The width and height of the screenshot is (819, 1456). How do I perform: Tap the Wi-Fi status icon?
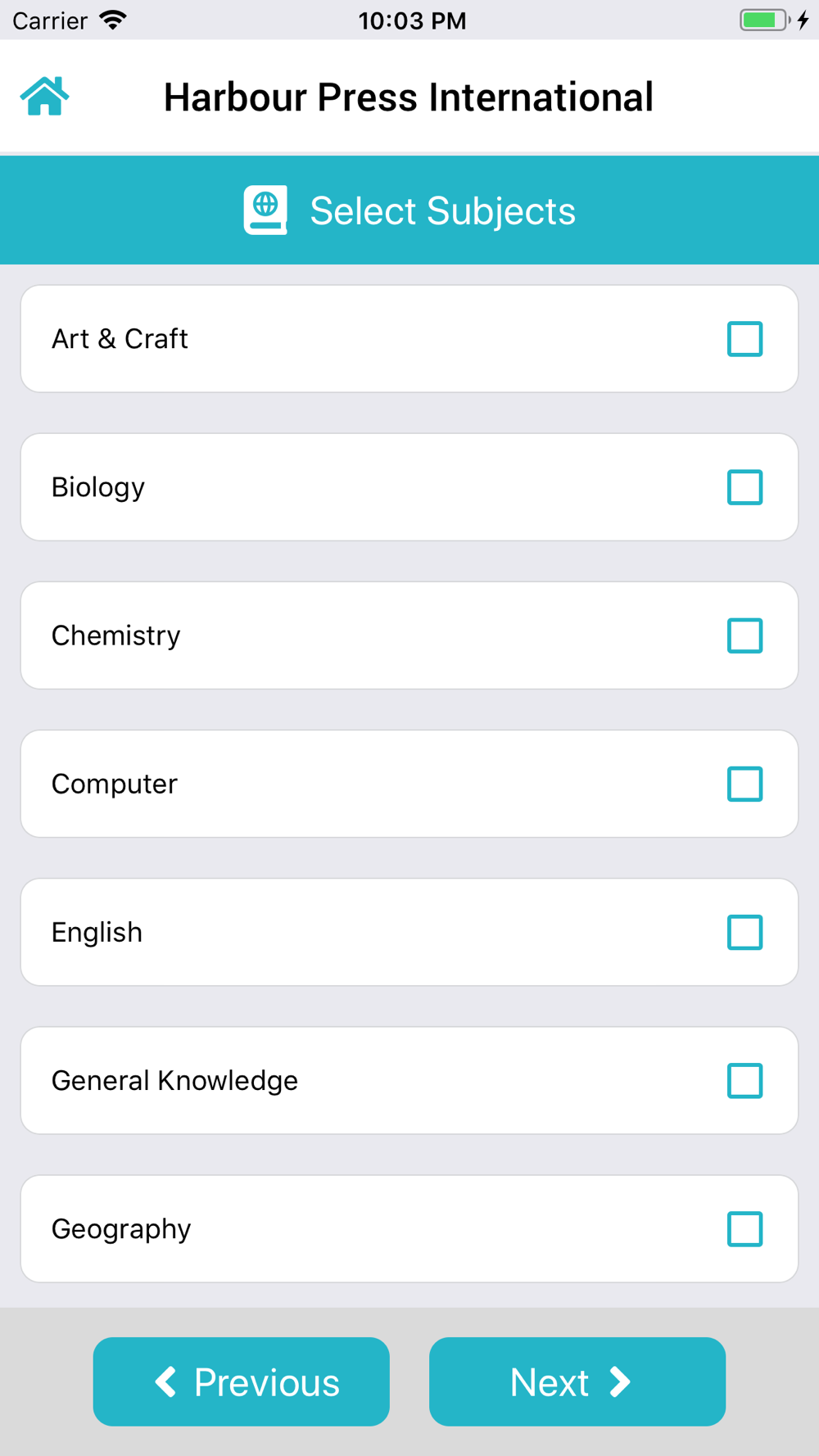click(113, 20)
